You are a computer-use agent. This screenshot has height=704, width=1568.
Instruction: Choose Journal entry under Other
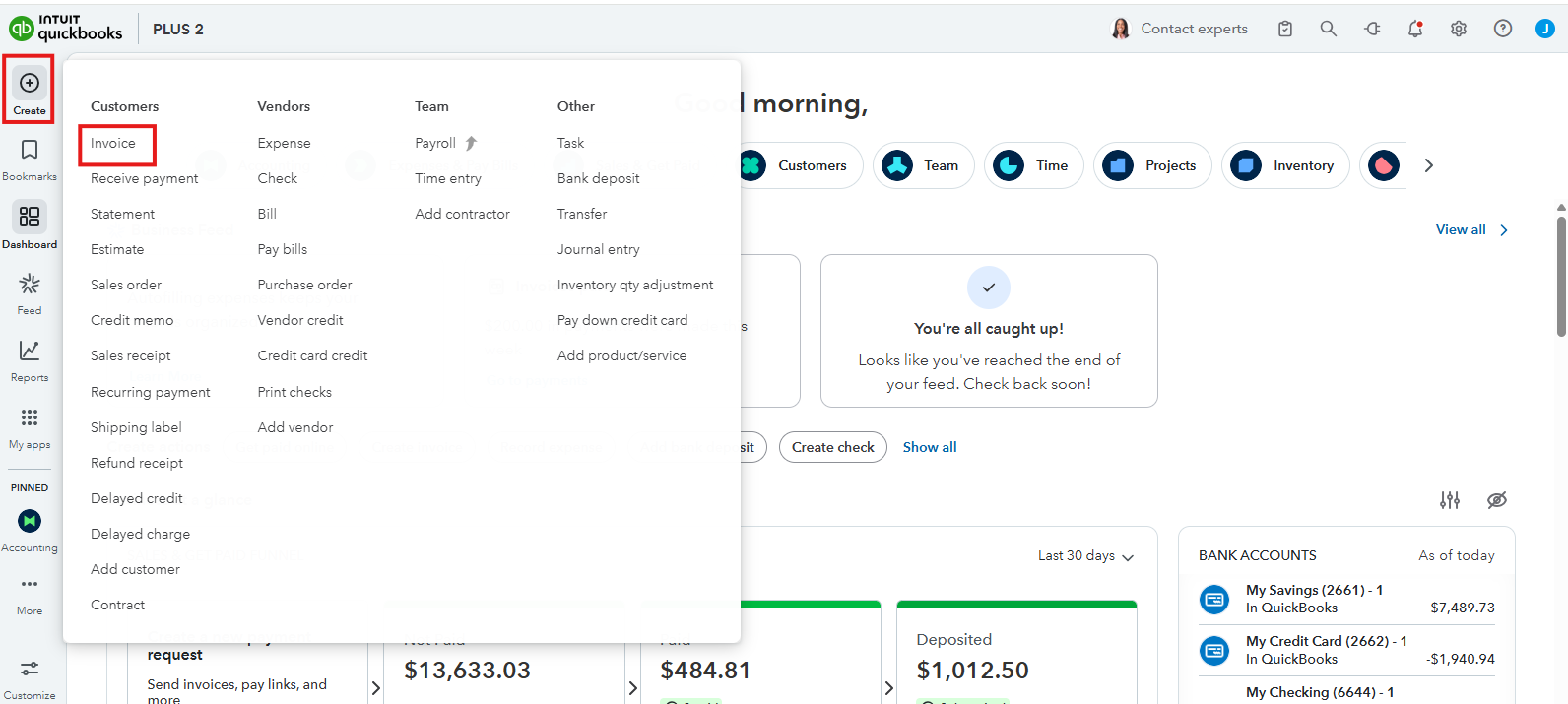(x=598, y=250)
